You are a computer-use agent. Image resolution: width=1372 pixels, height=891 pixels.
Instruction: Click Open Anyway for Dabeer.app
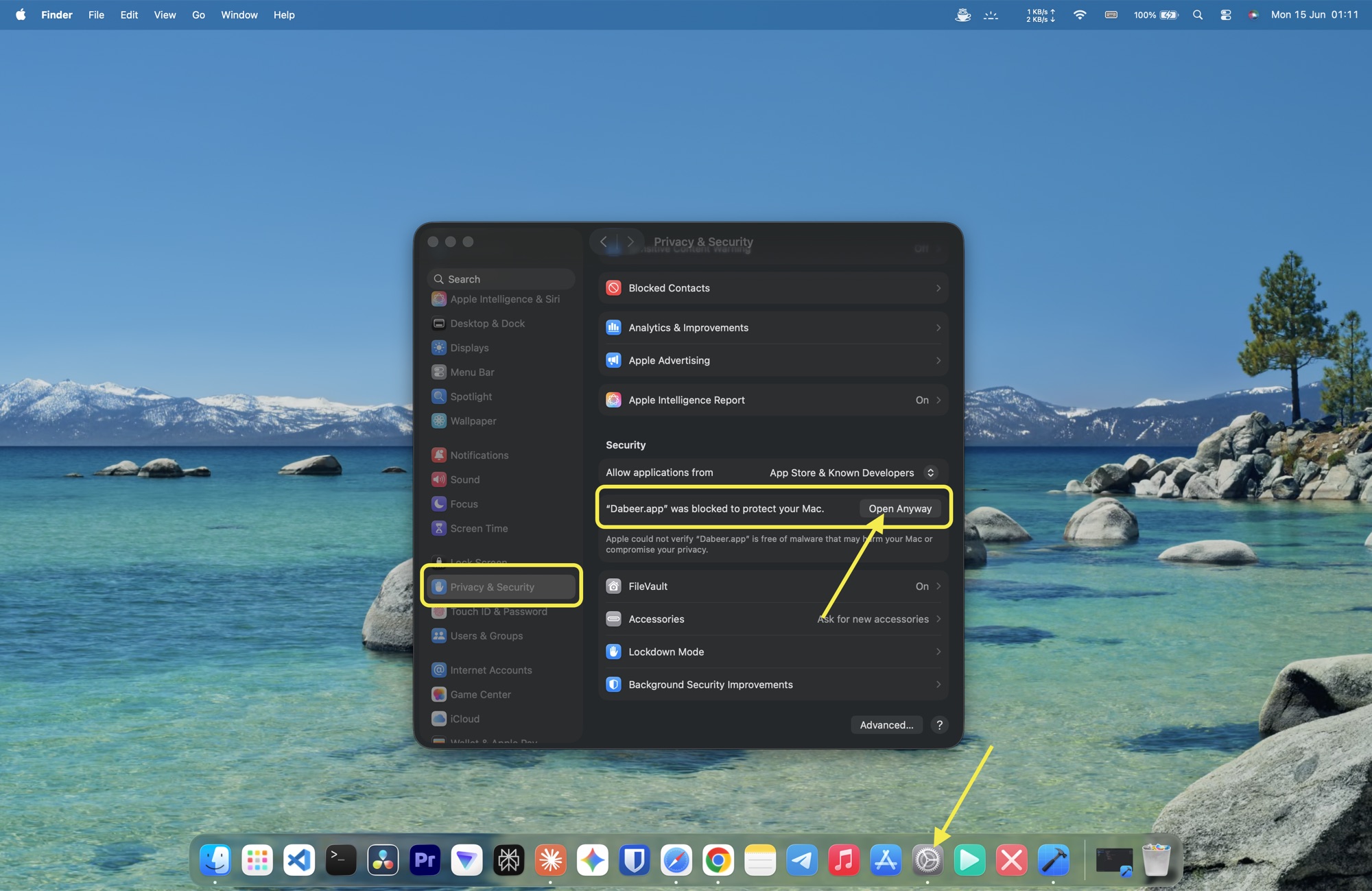[x=900, y=508]
